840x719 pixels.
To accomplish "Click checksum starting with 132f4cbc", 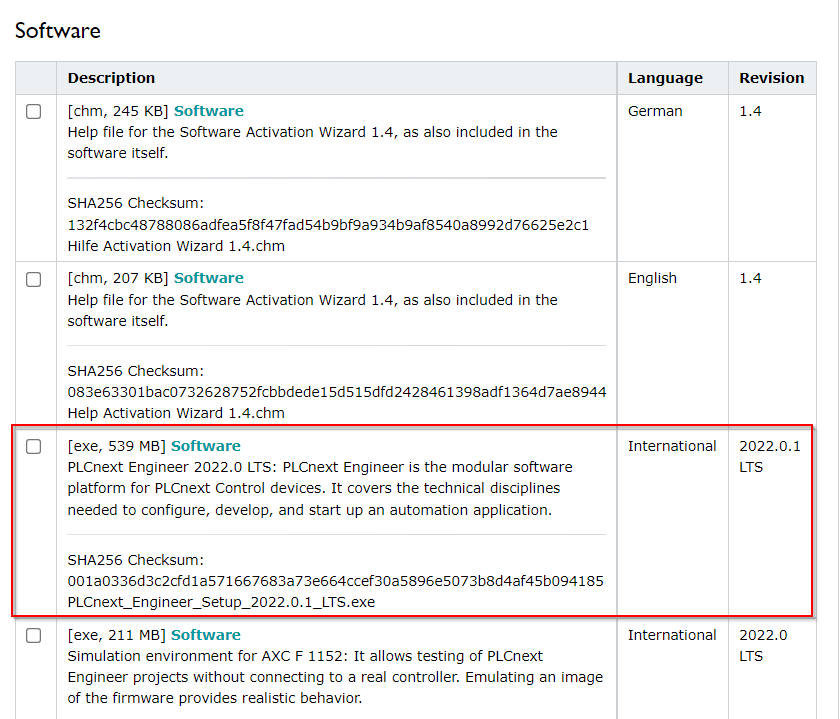I will [x=328, y=225].
